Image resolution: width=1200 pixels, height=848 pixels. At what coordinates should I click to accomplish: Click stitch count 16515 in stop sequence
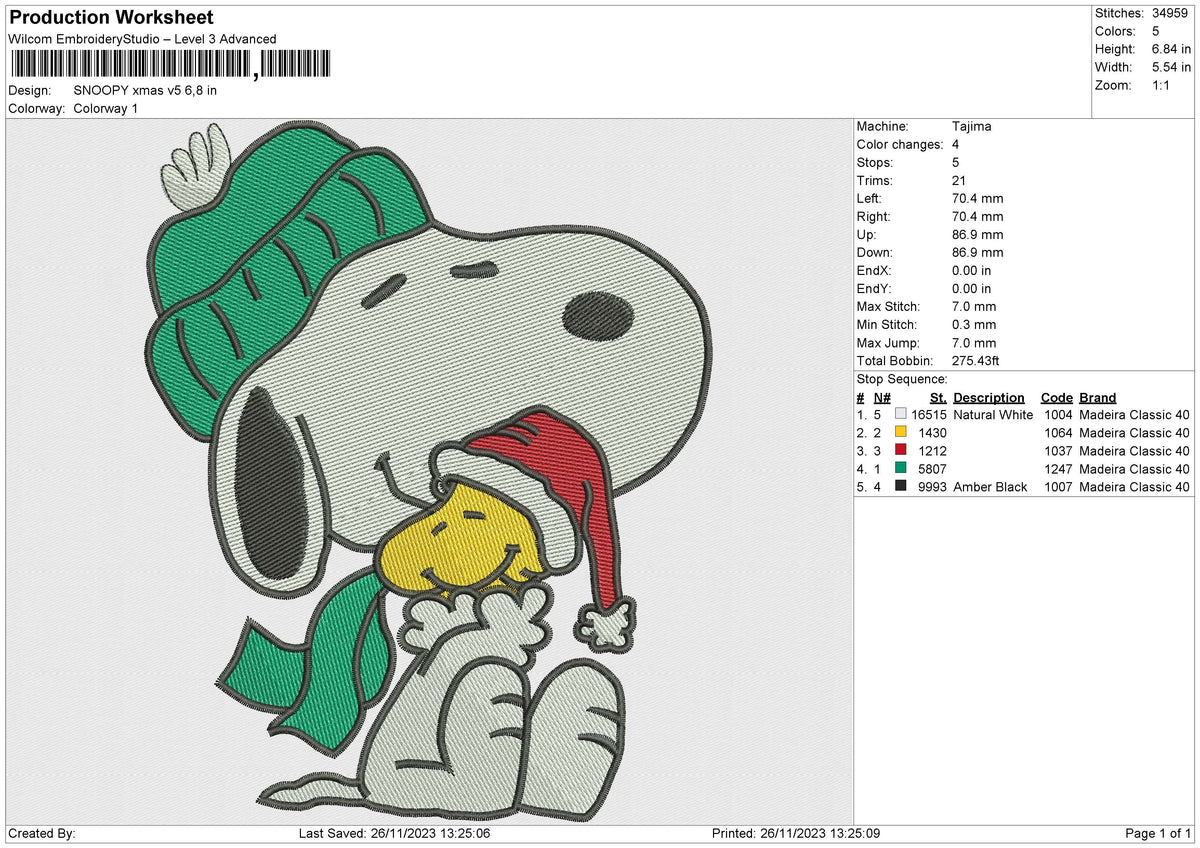point(929,415)
